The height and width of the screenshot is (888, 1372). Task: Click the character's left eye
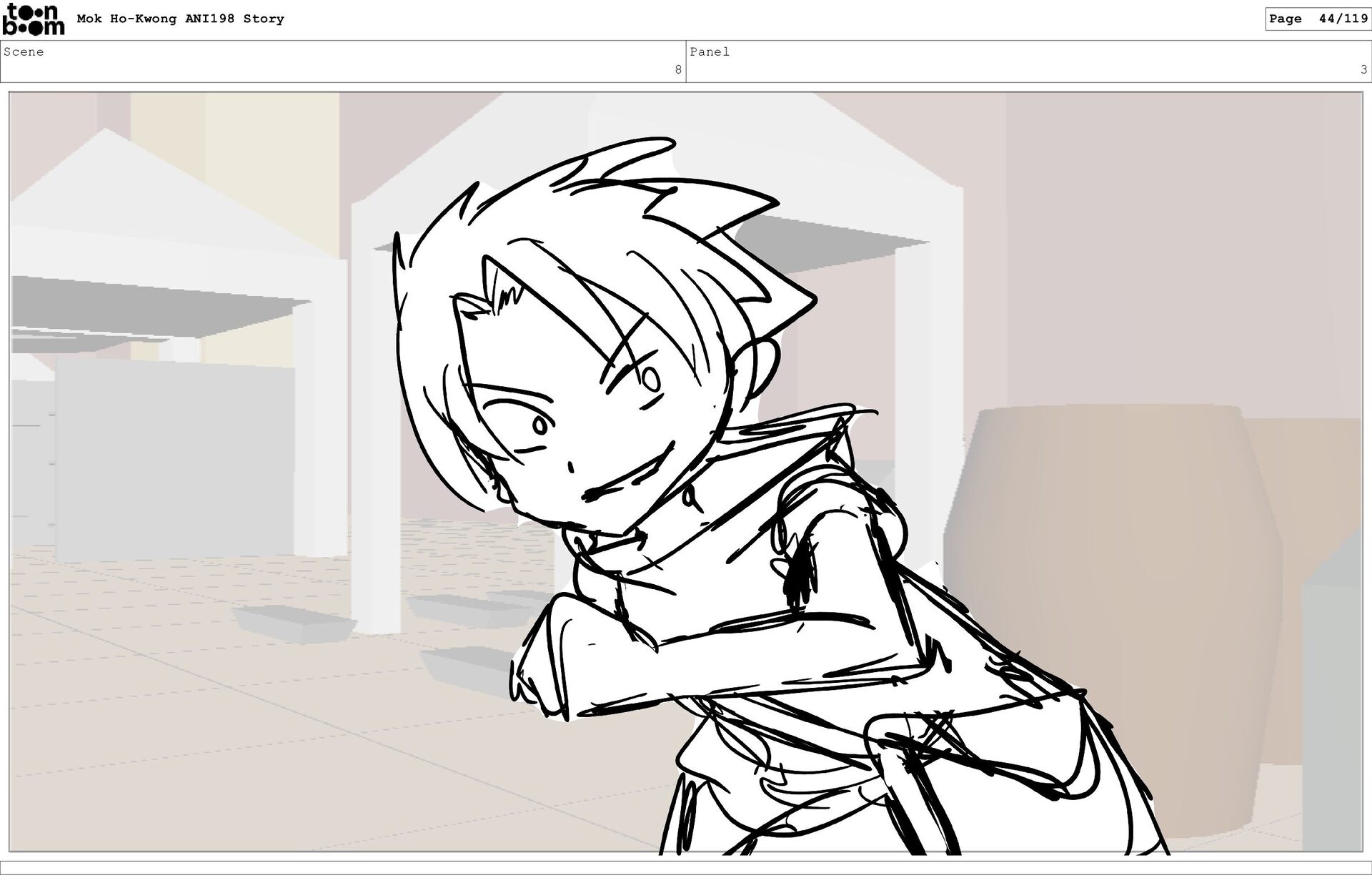pyautogui.click(x=540, y=425)
